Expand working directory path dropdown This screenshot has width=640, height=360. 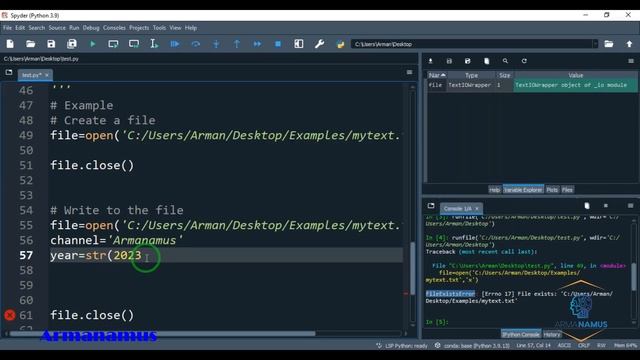(x=595, y=44)
